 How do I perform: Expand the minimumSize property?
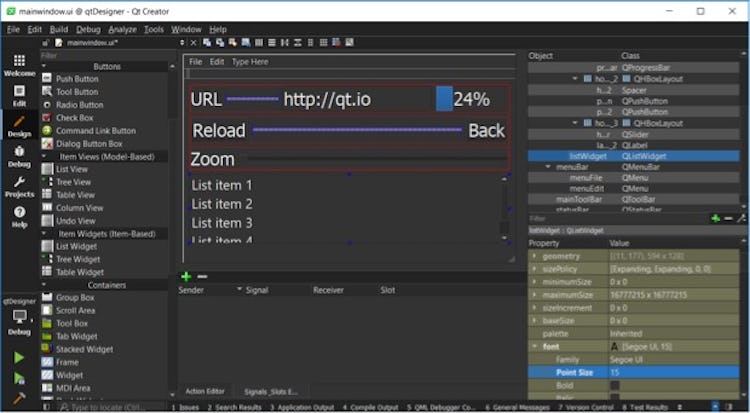point(534,282)
